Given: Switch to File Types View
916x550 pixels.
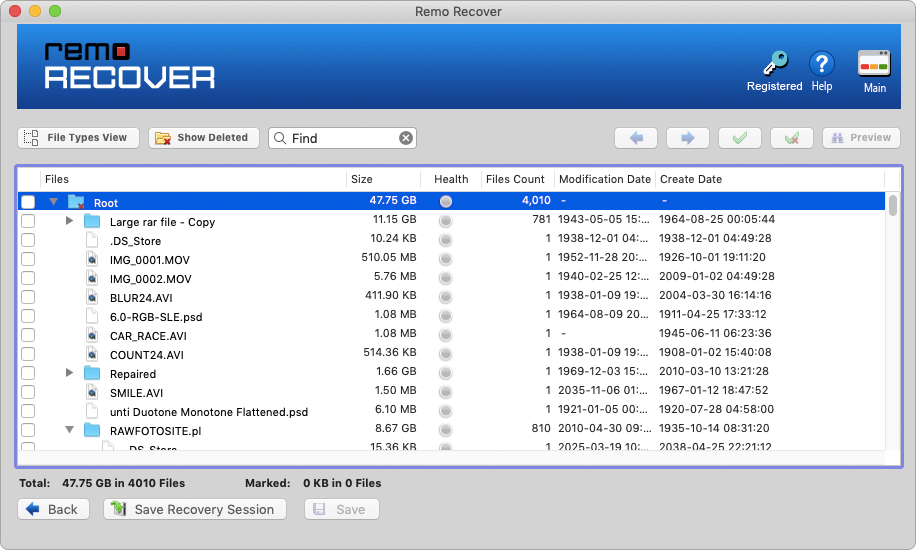Looking at the screenshot, I should [x=78, y=138].
